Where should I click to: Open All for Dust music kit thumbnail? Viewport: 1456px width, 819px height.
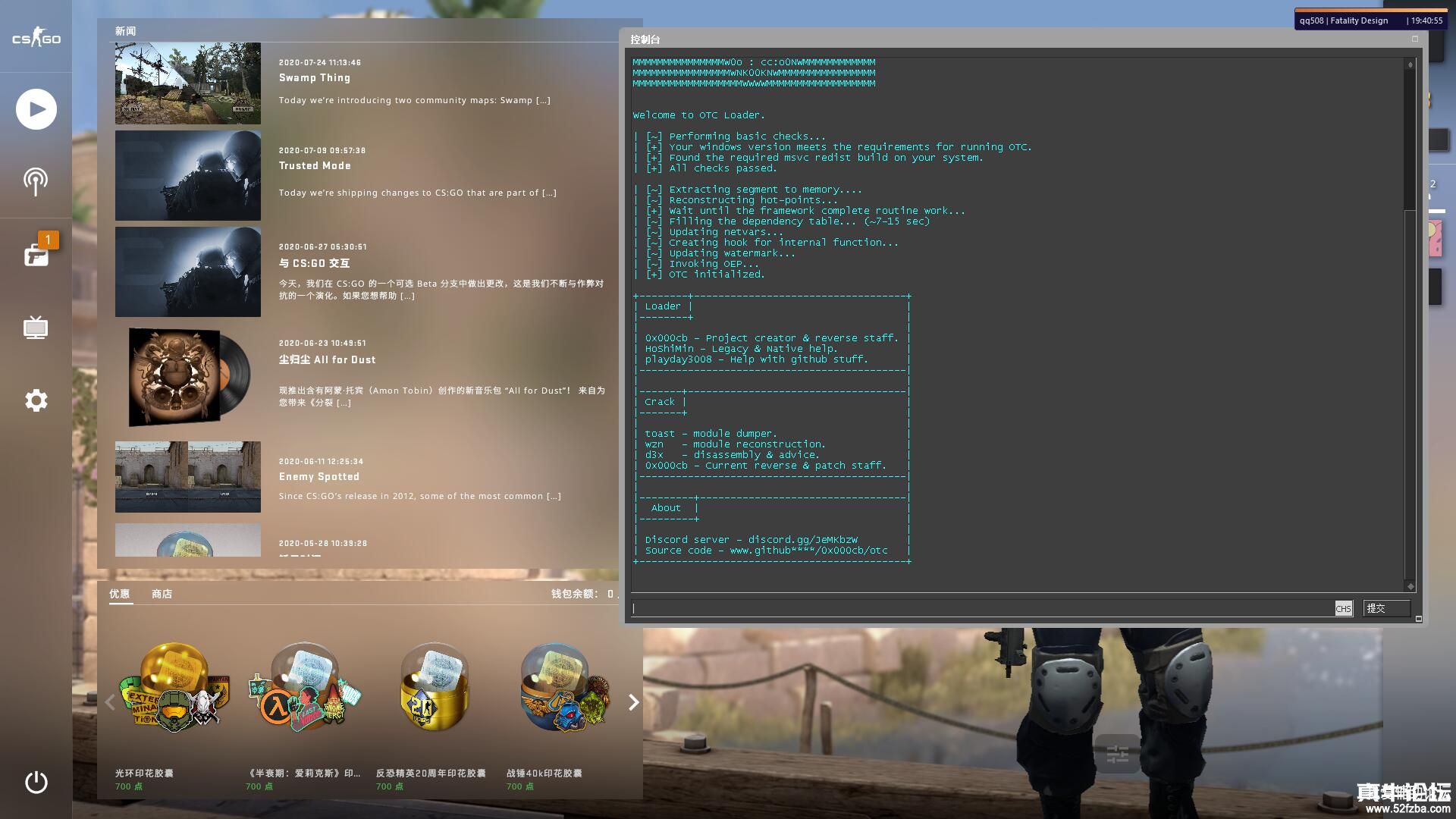click(x=190, y=377)
